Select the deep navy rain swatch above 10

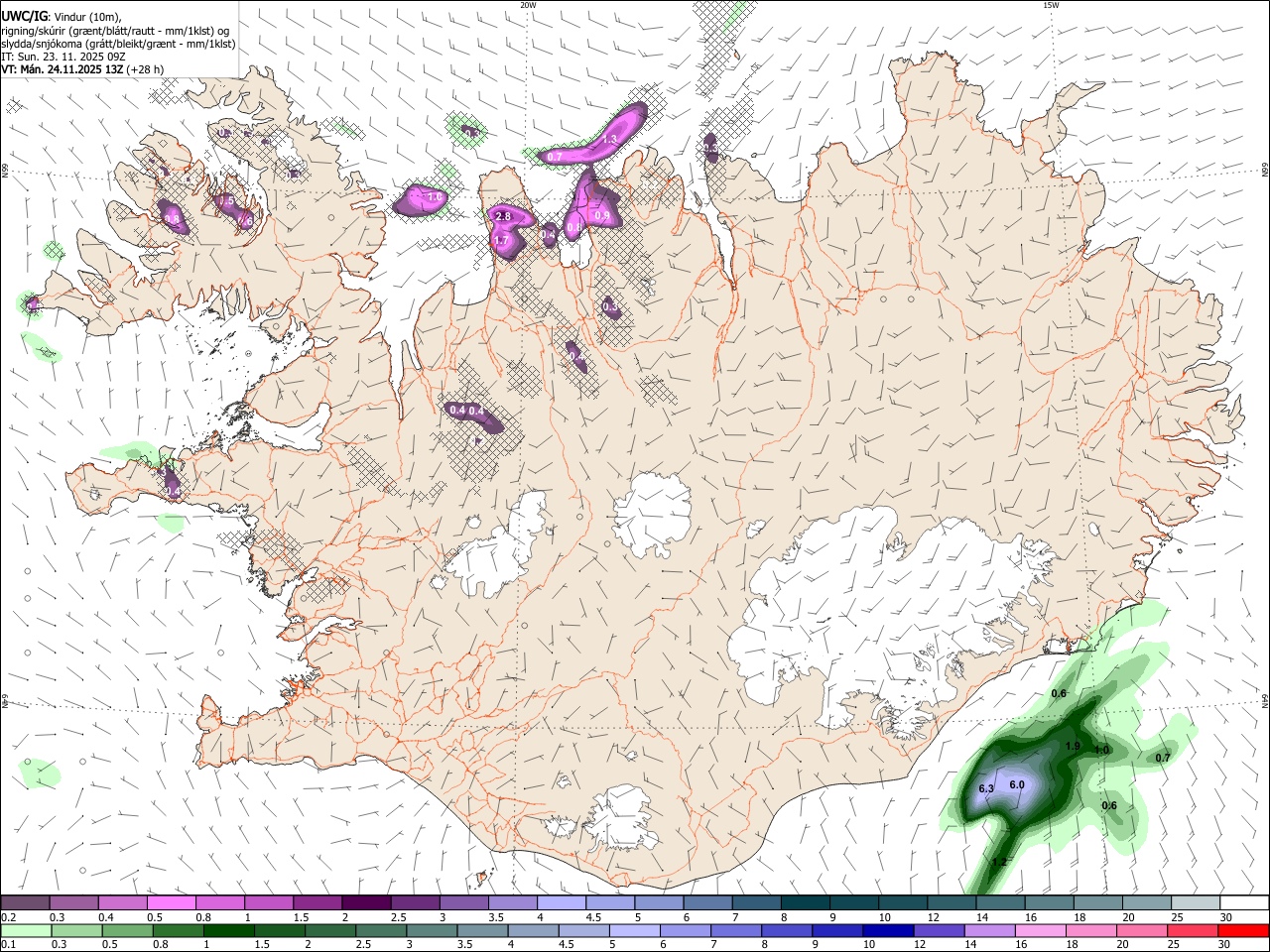pyautogui.click(x=886, y=931)
